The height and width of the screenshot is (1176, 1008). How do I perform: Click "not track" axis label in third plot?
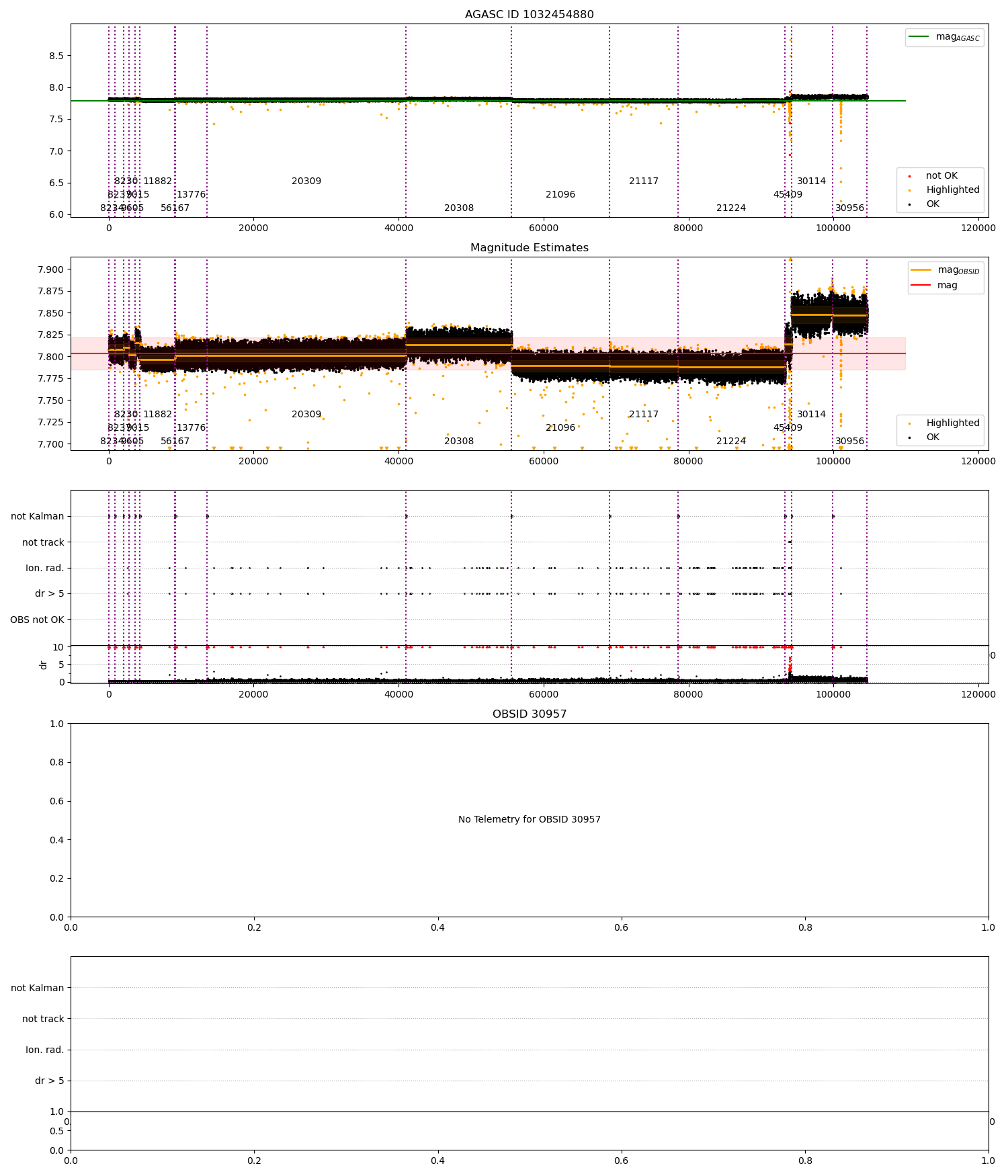(43, 543)
